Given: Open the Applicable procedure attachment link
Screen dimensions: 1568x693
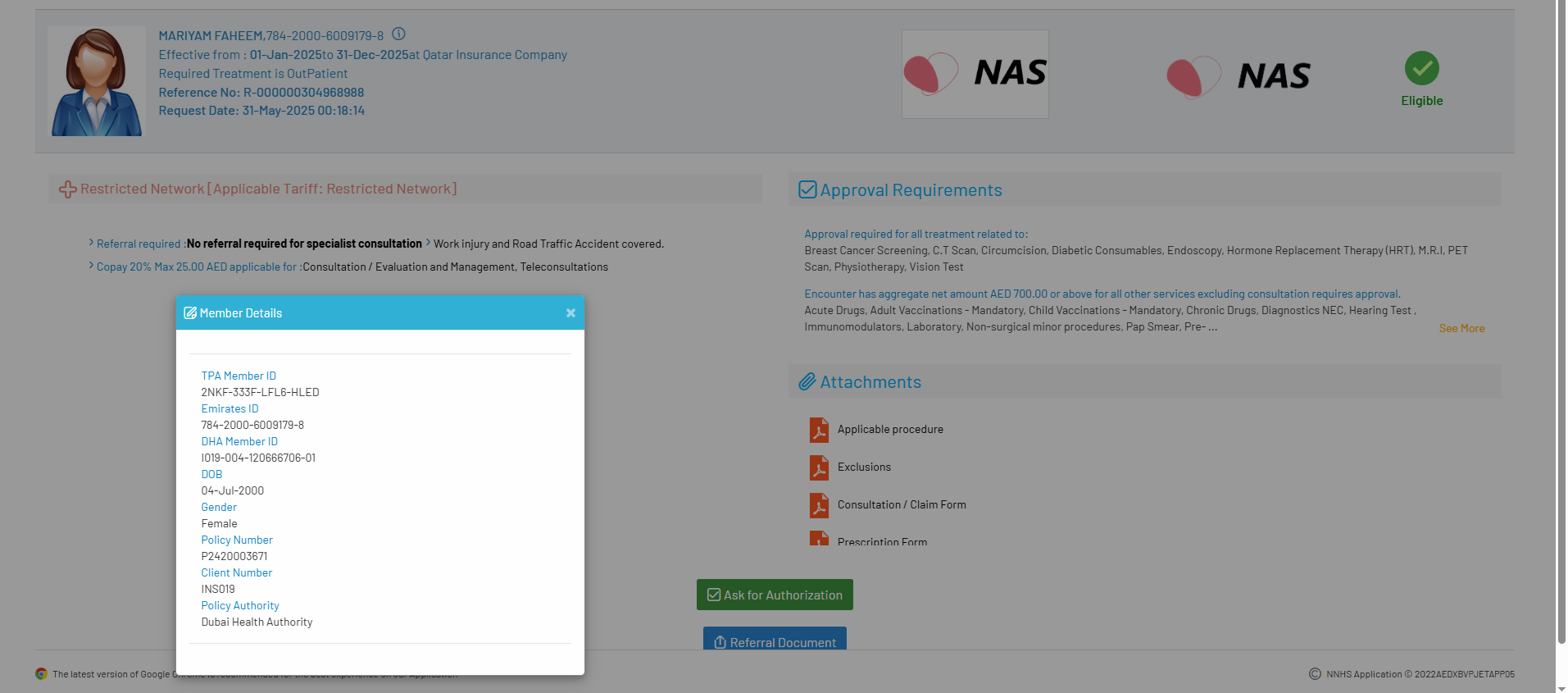Looking at the screenshot, I should point(890,429).
